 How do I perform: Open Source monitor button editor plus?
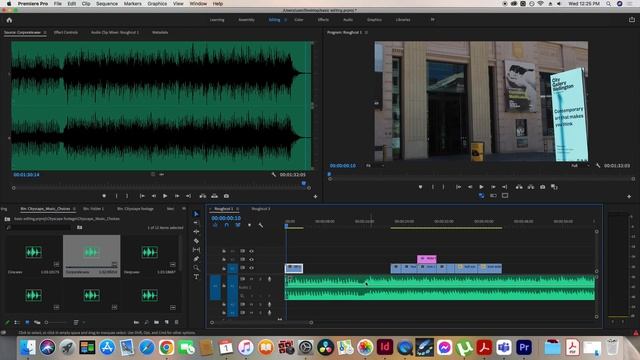[315, 196]
